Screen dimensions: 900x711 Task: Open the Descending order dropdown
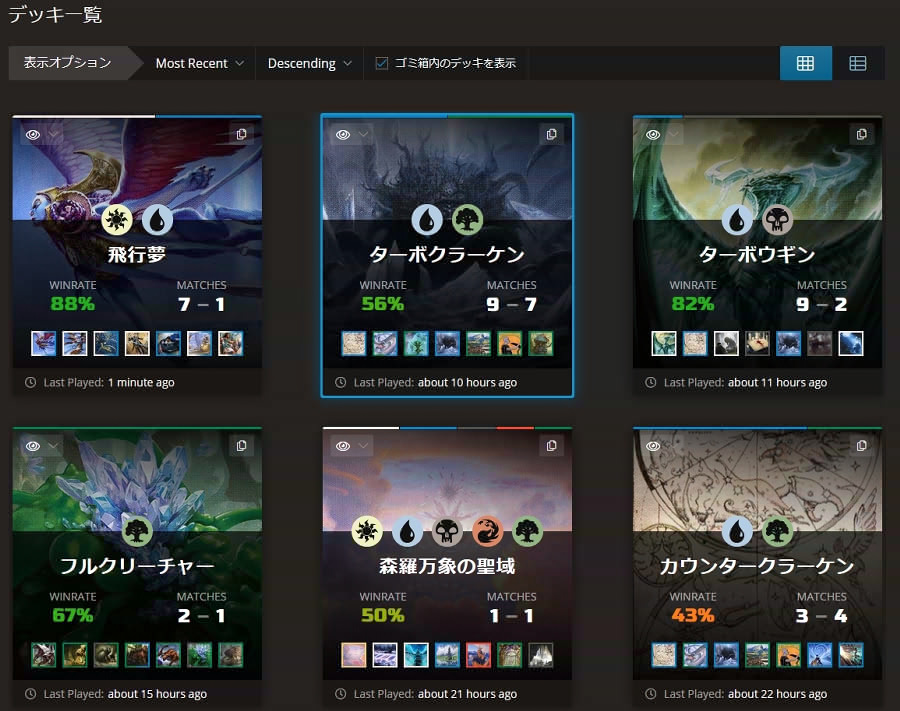coord(309,63)
